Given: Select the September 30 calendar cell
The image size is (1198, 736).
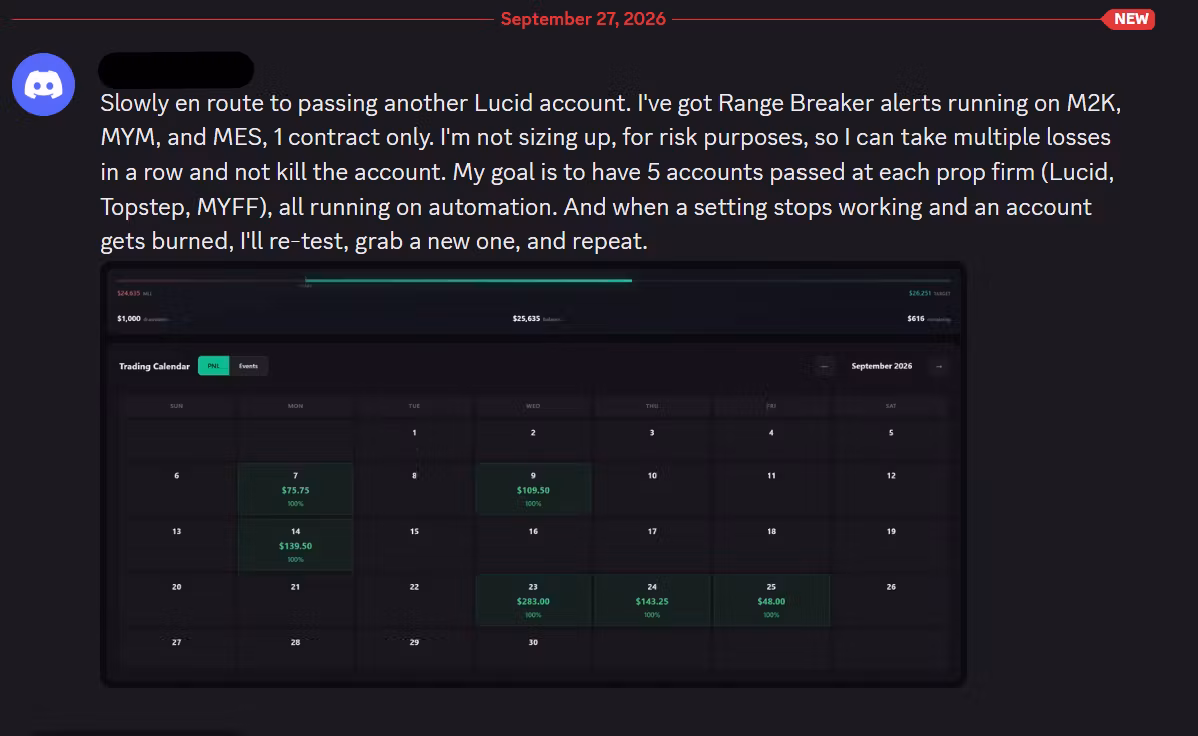Looking at the screenshot, I should [x=533, y=650].
